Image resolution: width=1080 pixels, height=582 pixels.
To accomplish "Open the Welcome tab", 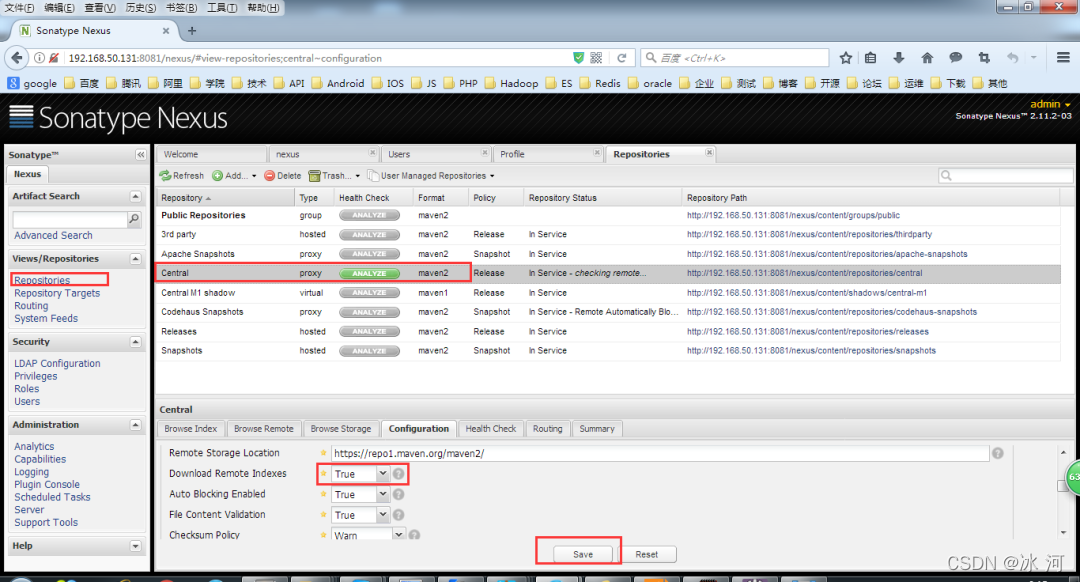I will point(211,154).
